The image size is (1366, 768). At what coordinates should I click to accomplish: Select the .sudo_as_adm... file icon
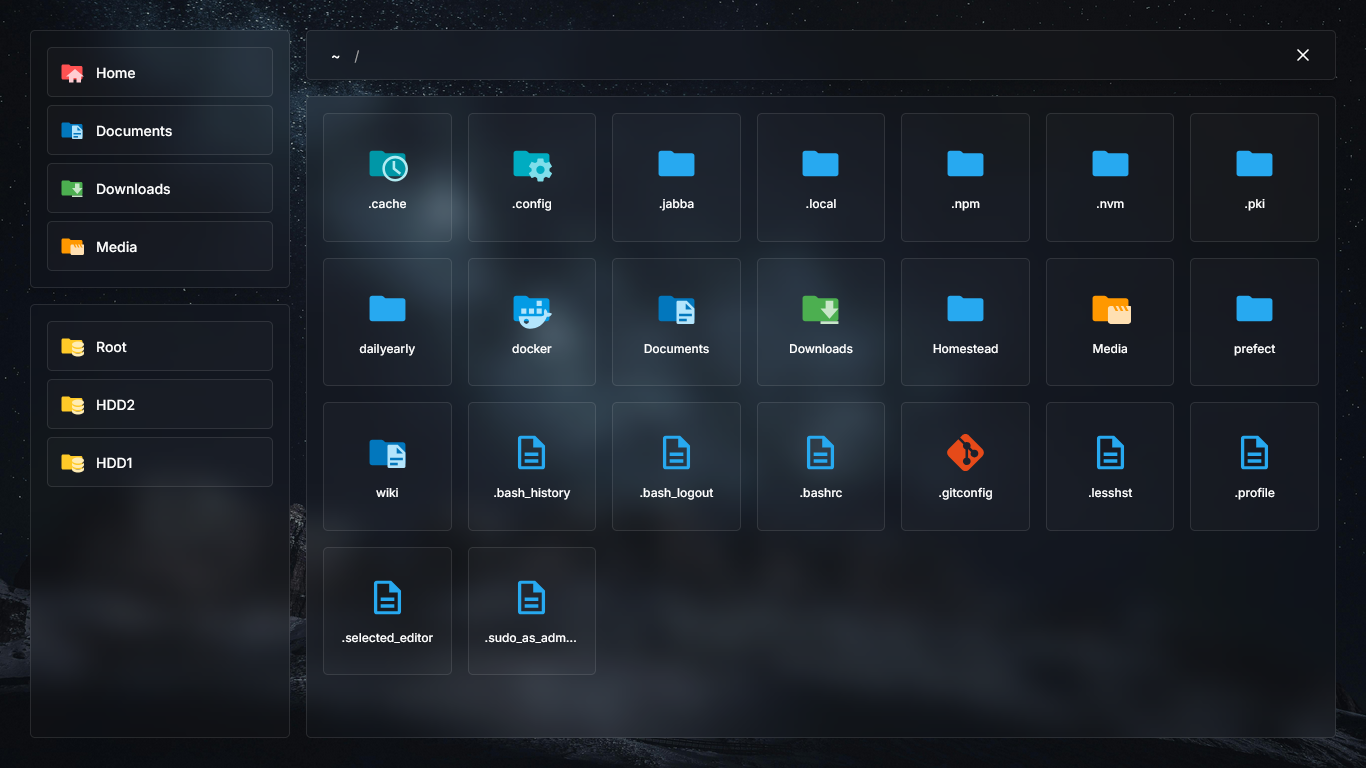(x=532, y=598)
